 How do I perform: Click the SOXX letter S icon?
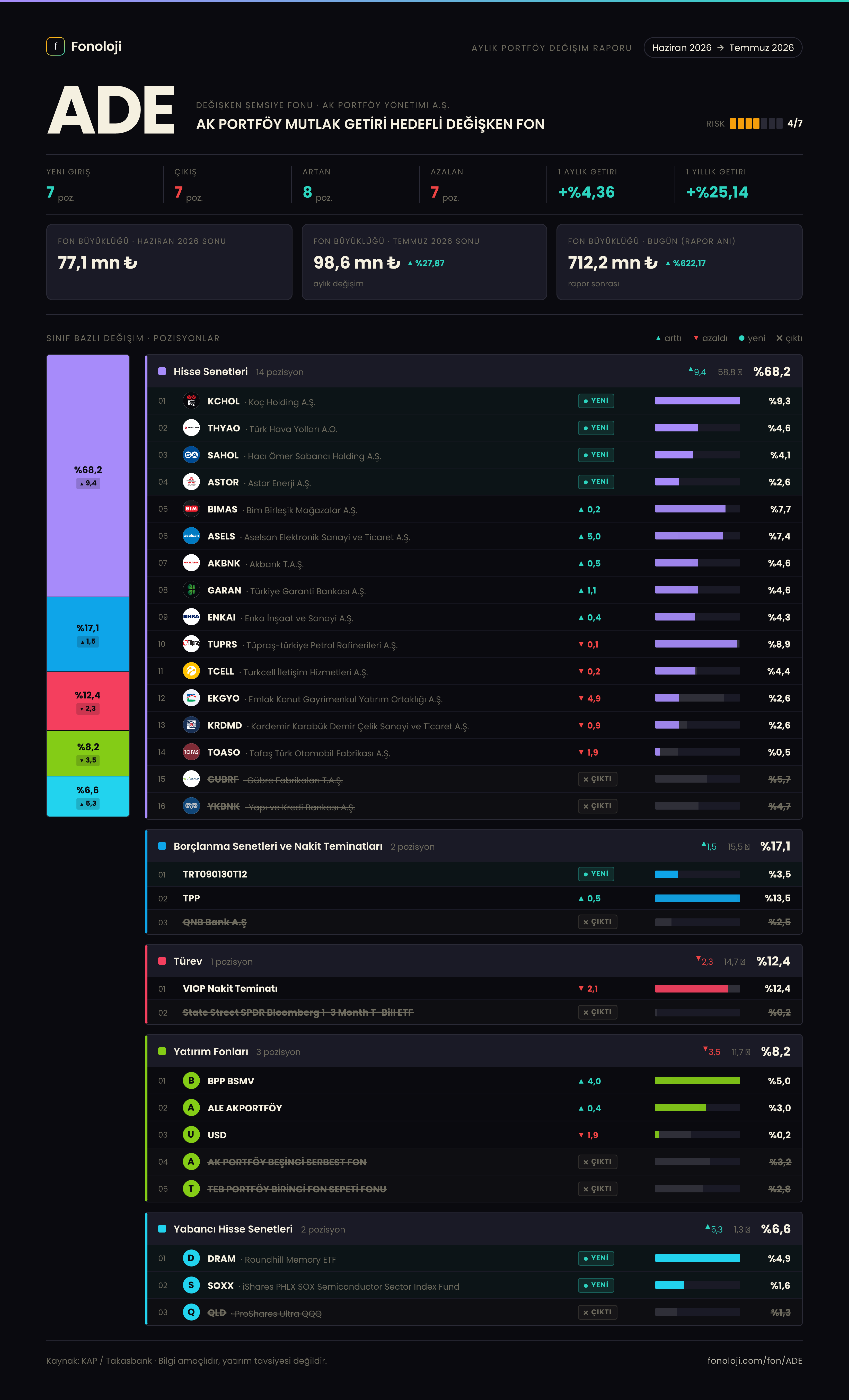pos(191,1285)
